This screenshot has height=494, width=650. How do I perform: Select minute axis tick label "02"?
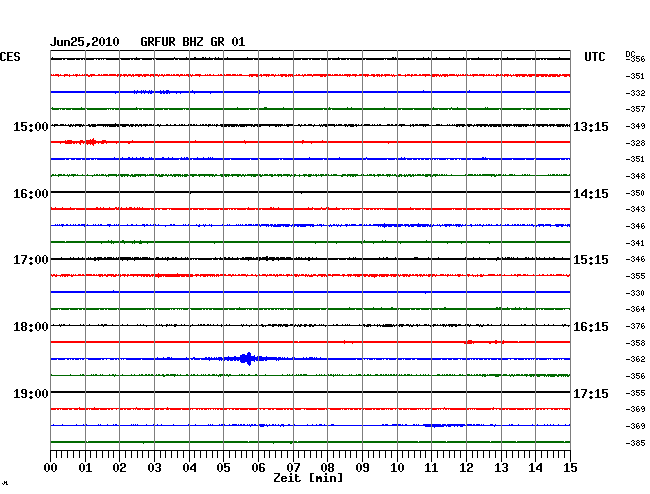(x=119, y=468)
